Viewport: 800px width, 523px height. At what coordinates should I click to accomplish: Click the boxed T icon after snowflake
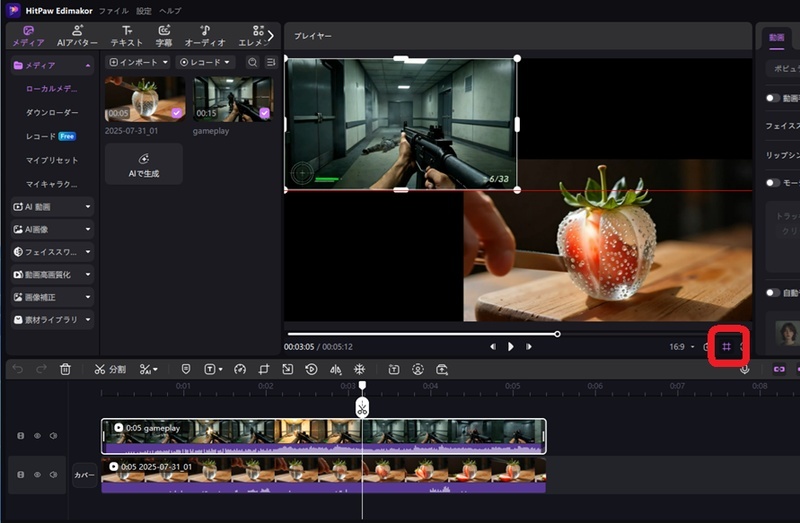[x=393, y=369]
